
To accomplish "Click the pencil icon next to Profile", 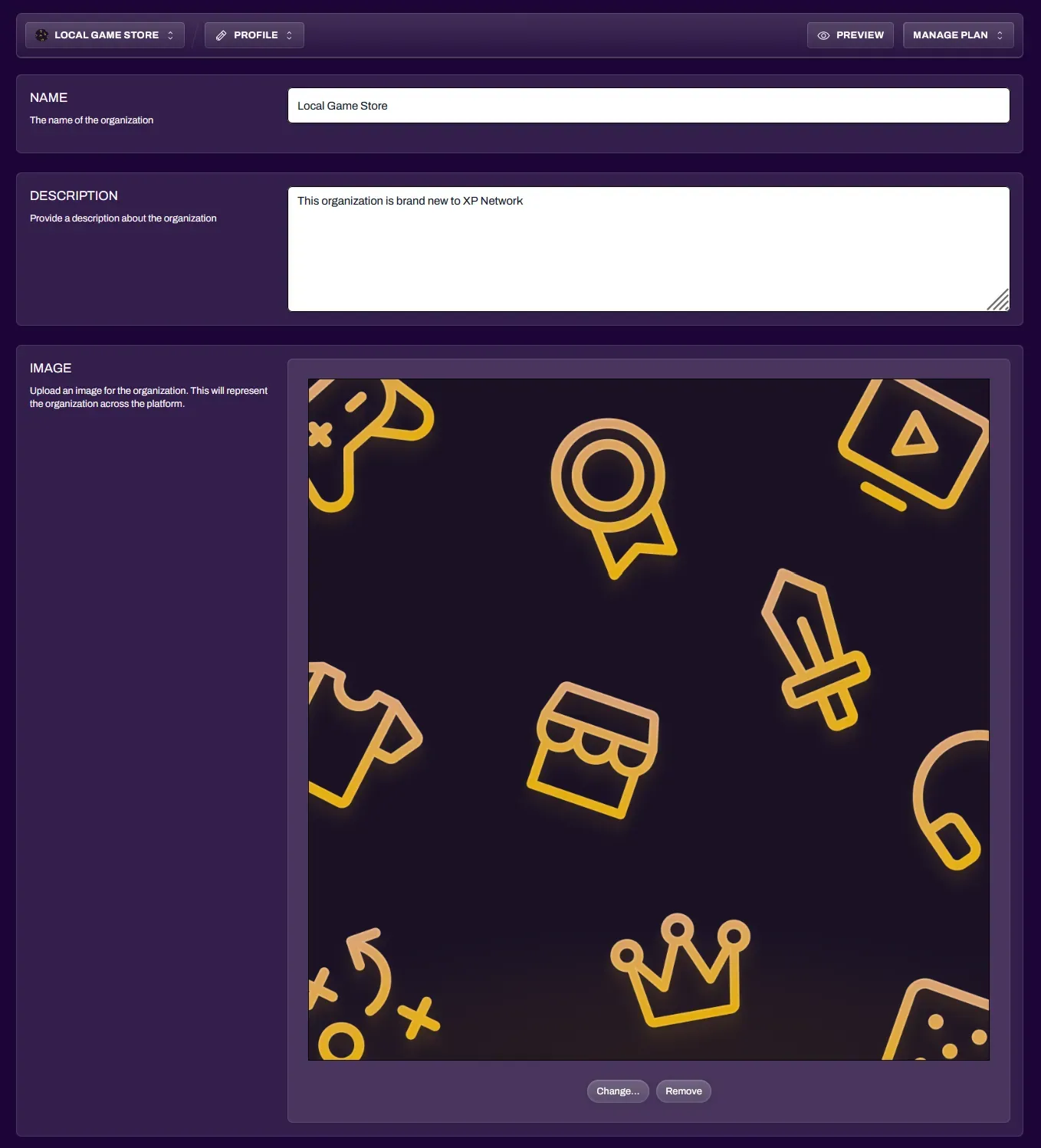I will point(221,35).
